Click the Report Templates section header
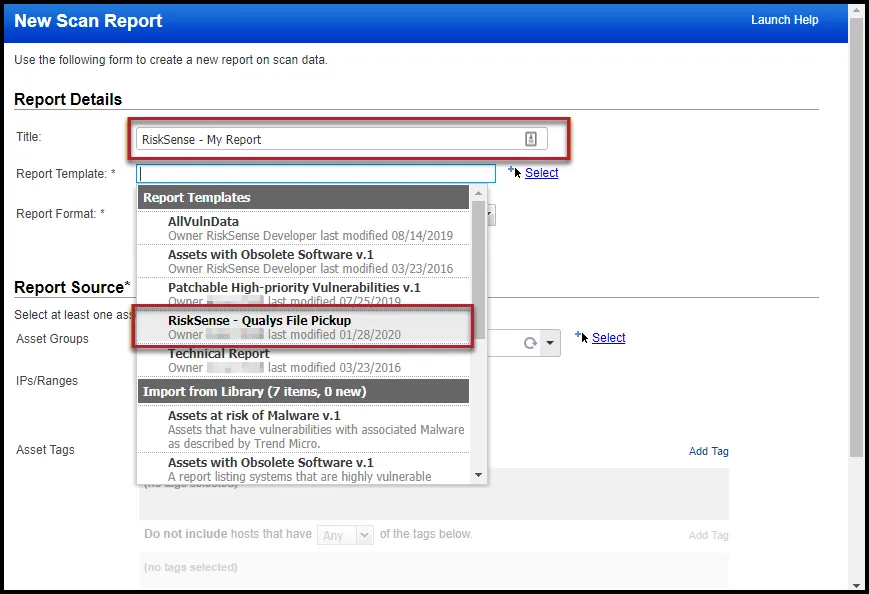 click(303, 197)
